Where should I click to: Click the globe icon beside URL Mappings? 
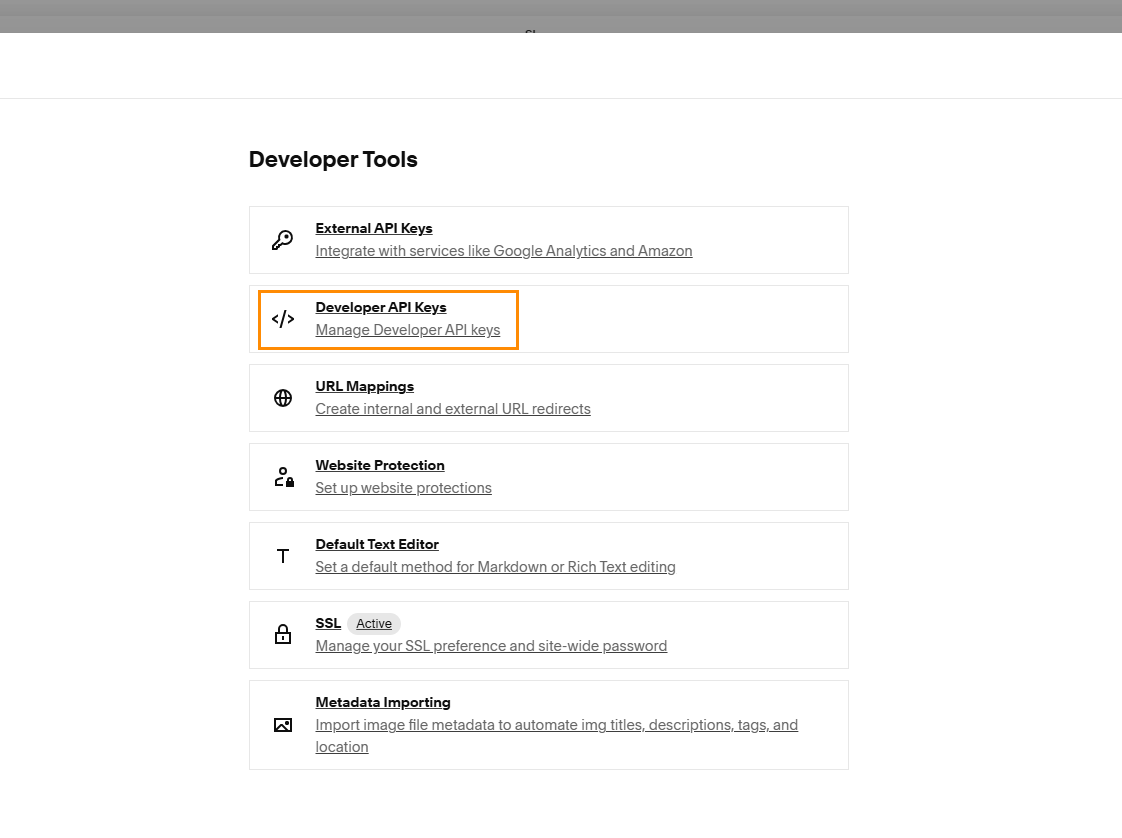(283, 398)
